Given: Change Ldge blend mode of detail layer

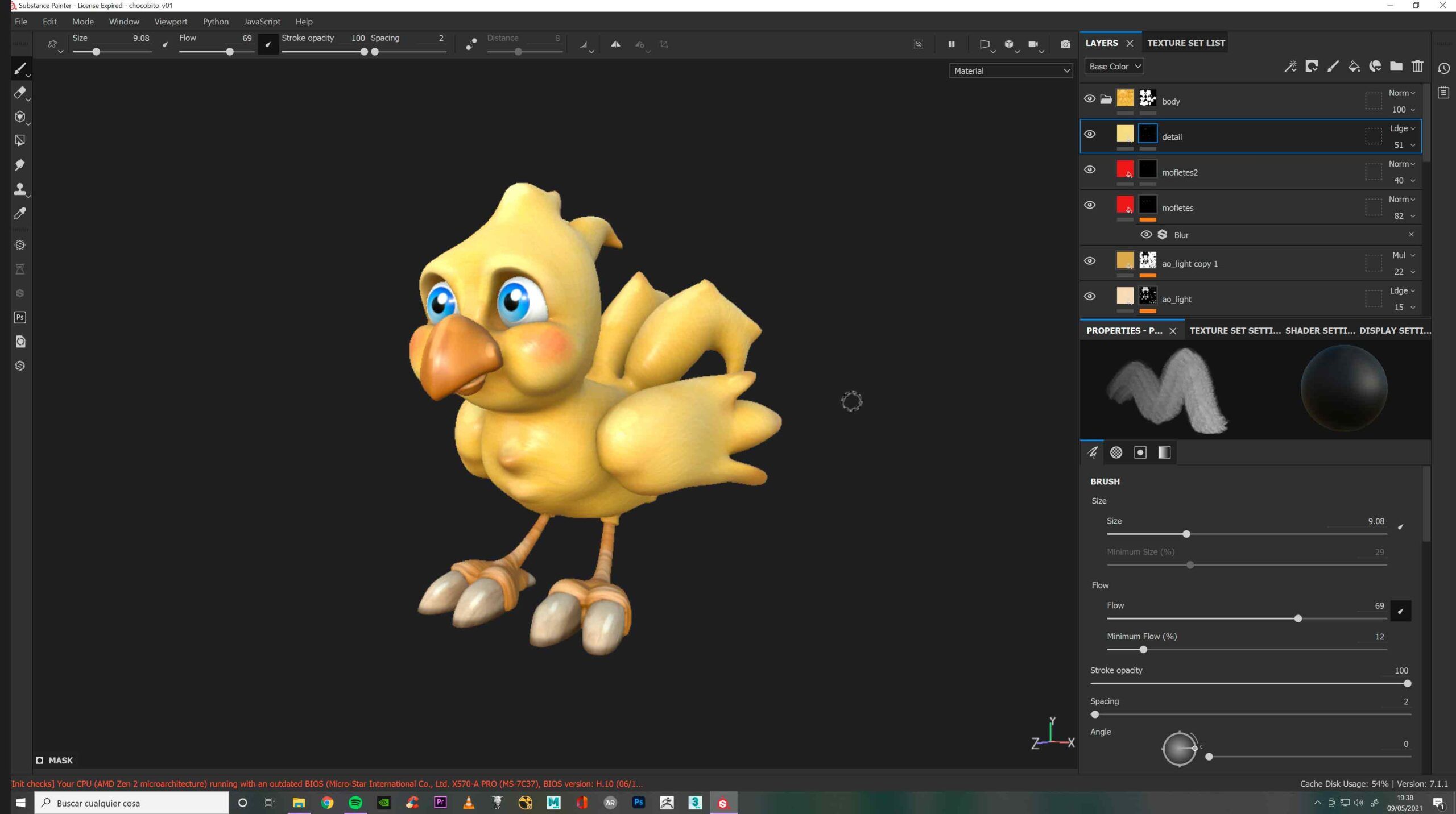Looking at the screenshot, I should point(1401,128).
